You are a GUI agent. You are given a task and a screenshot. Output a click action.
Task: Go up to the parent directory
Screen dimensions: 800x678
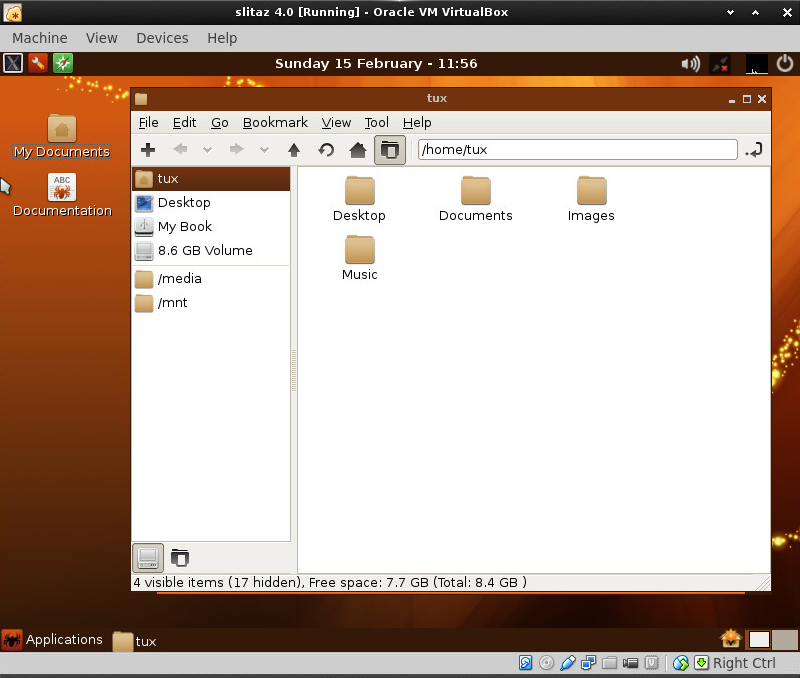293,150
